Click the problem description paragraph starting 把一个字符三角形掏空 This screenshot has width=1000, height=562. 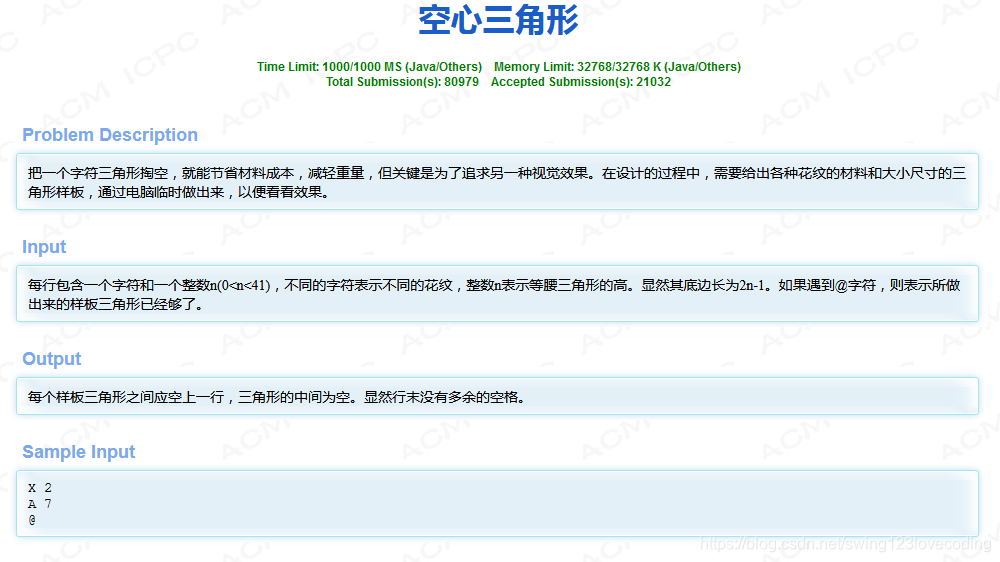pos(497,182)
